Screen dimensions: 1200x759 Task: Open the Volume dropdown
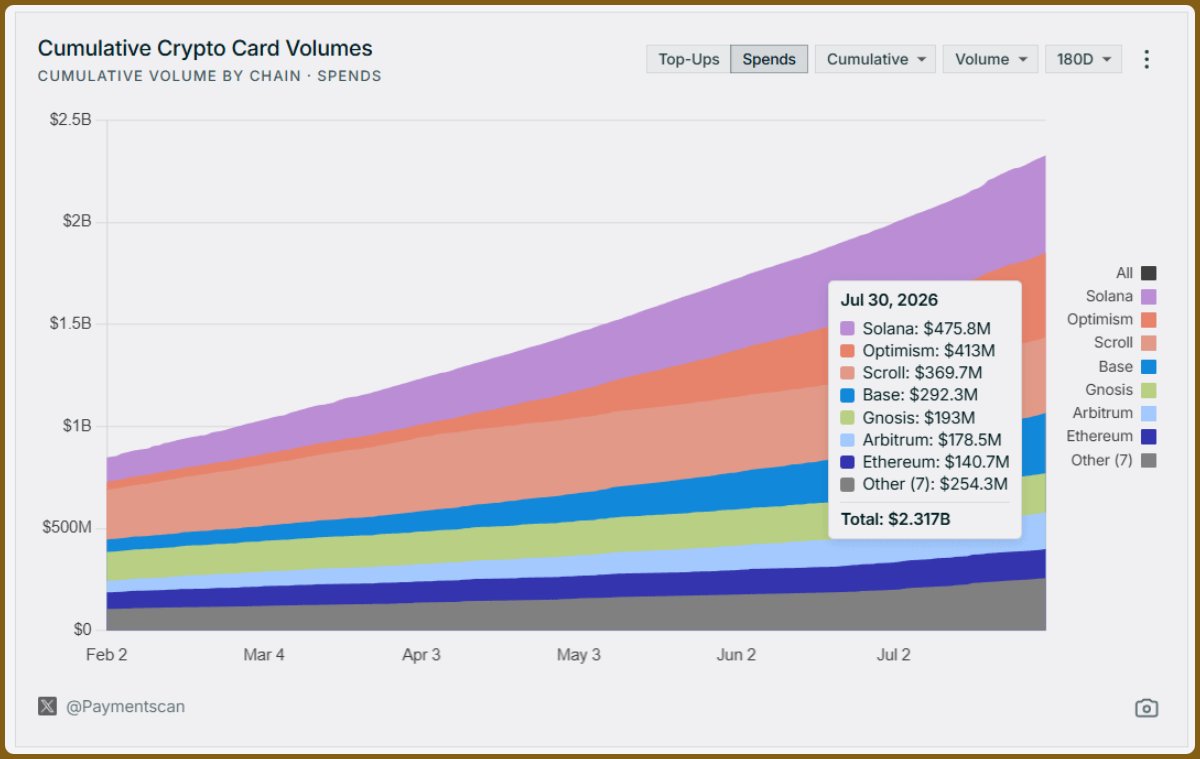click(991, 59)
